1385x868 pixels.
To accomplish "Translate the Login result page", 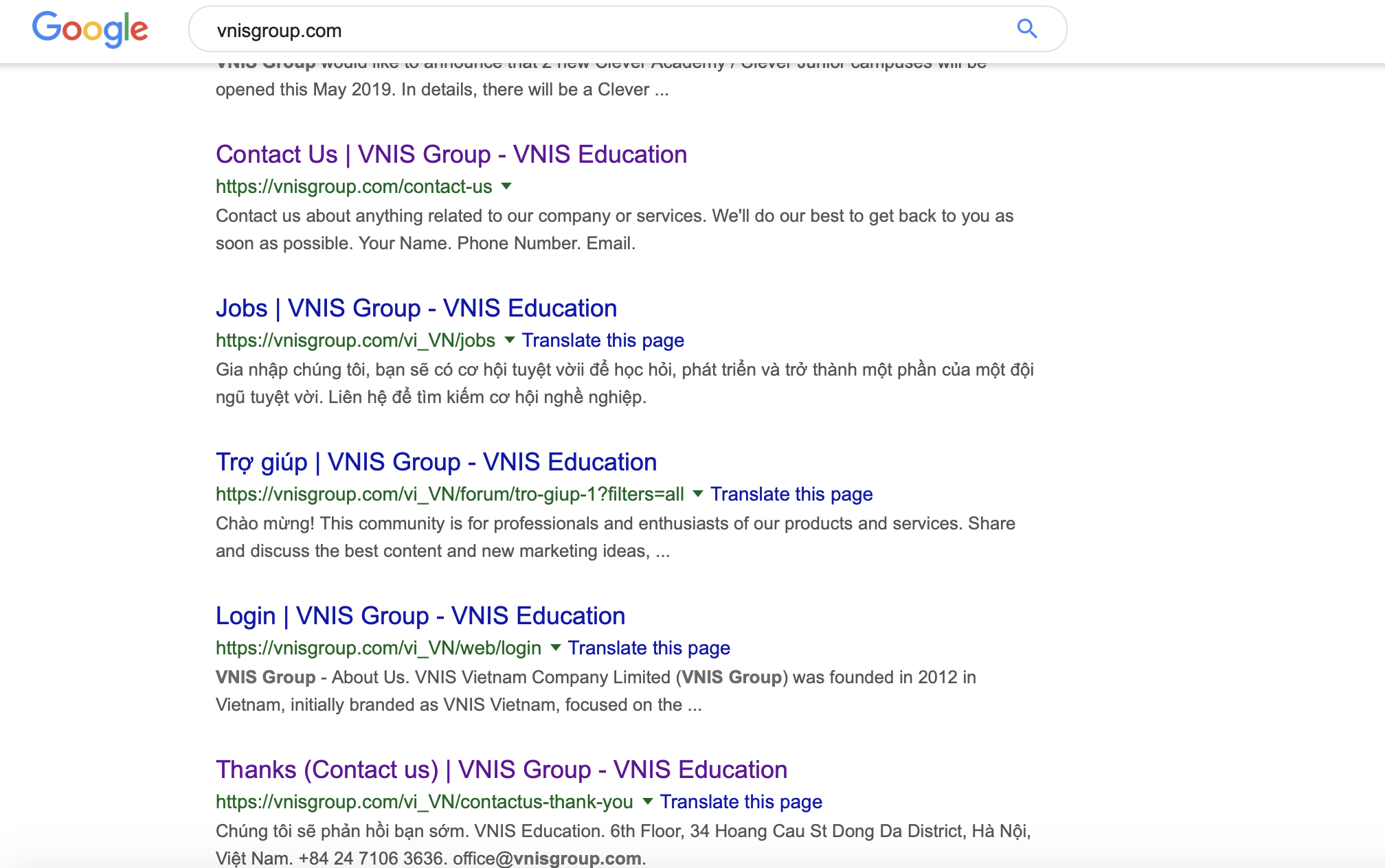I will pyautogui.click(x=649, y=648).
